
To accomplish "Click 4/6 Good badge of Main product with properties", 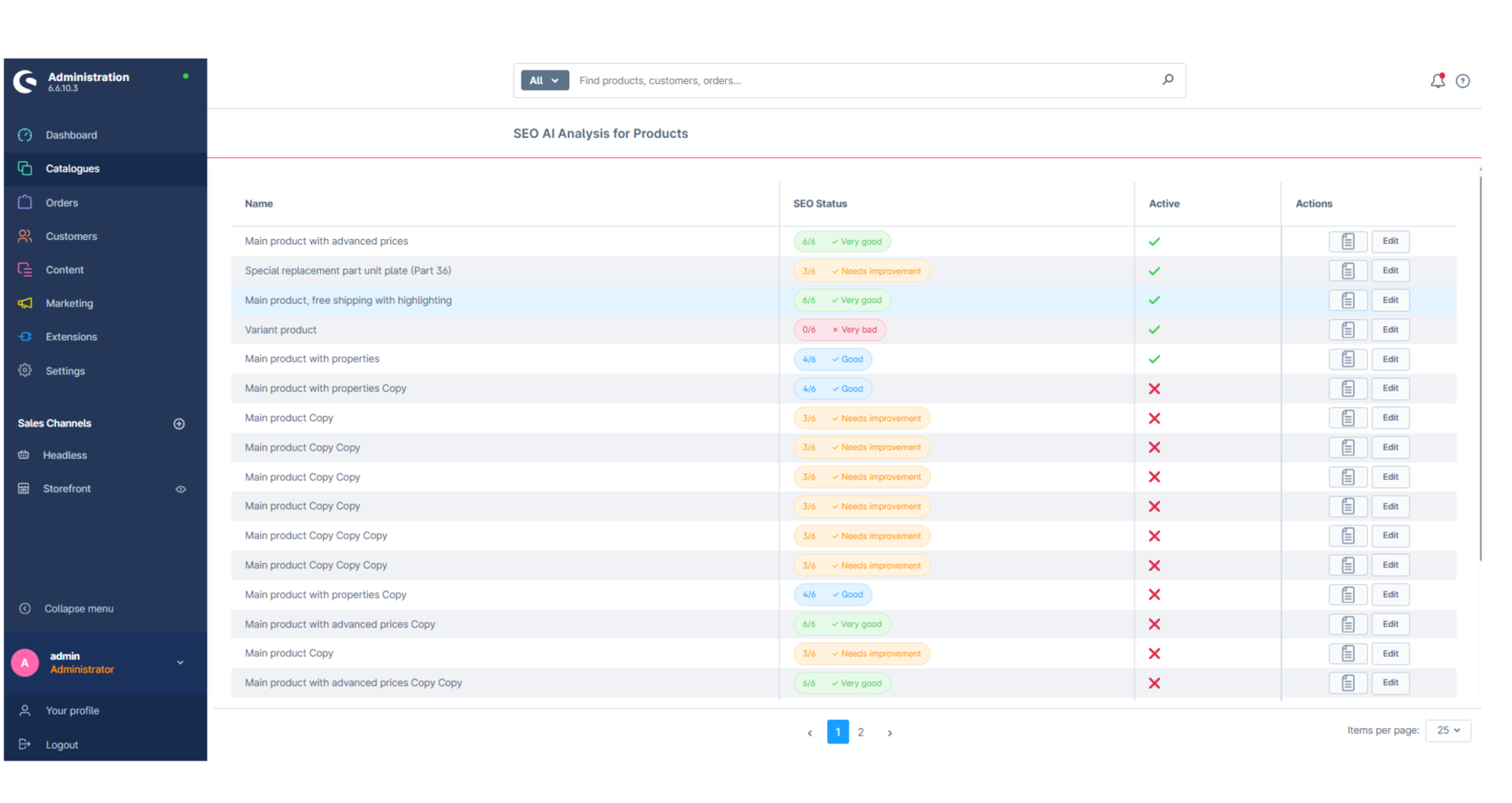I will pyautogui.click(x=832, y=360).
